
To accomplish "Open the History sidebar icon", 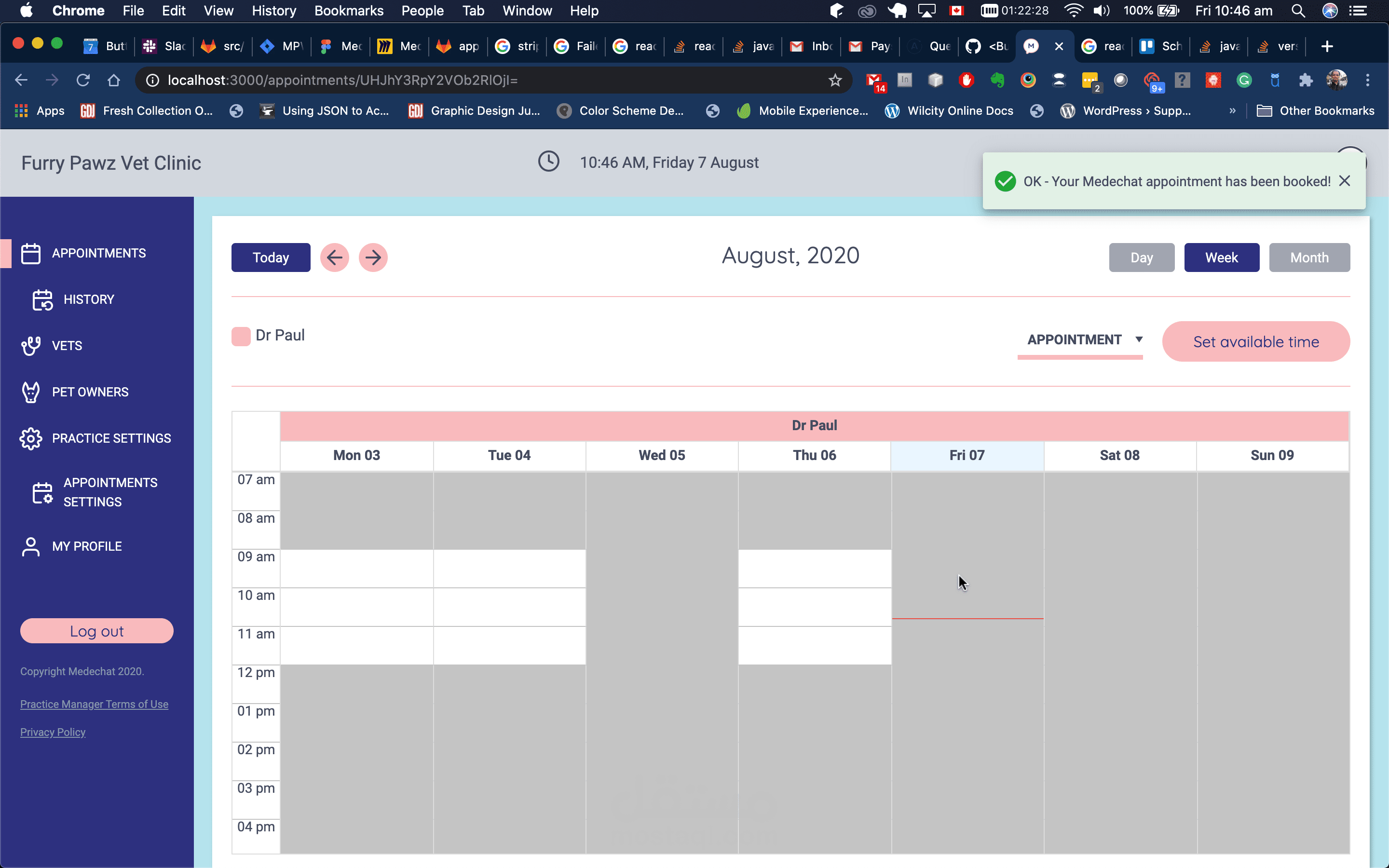I will click(42, 299).
